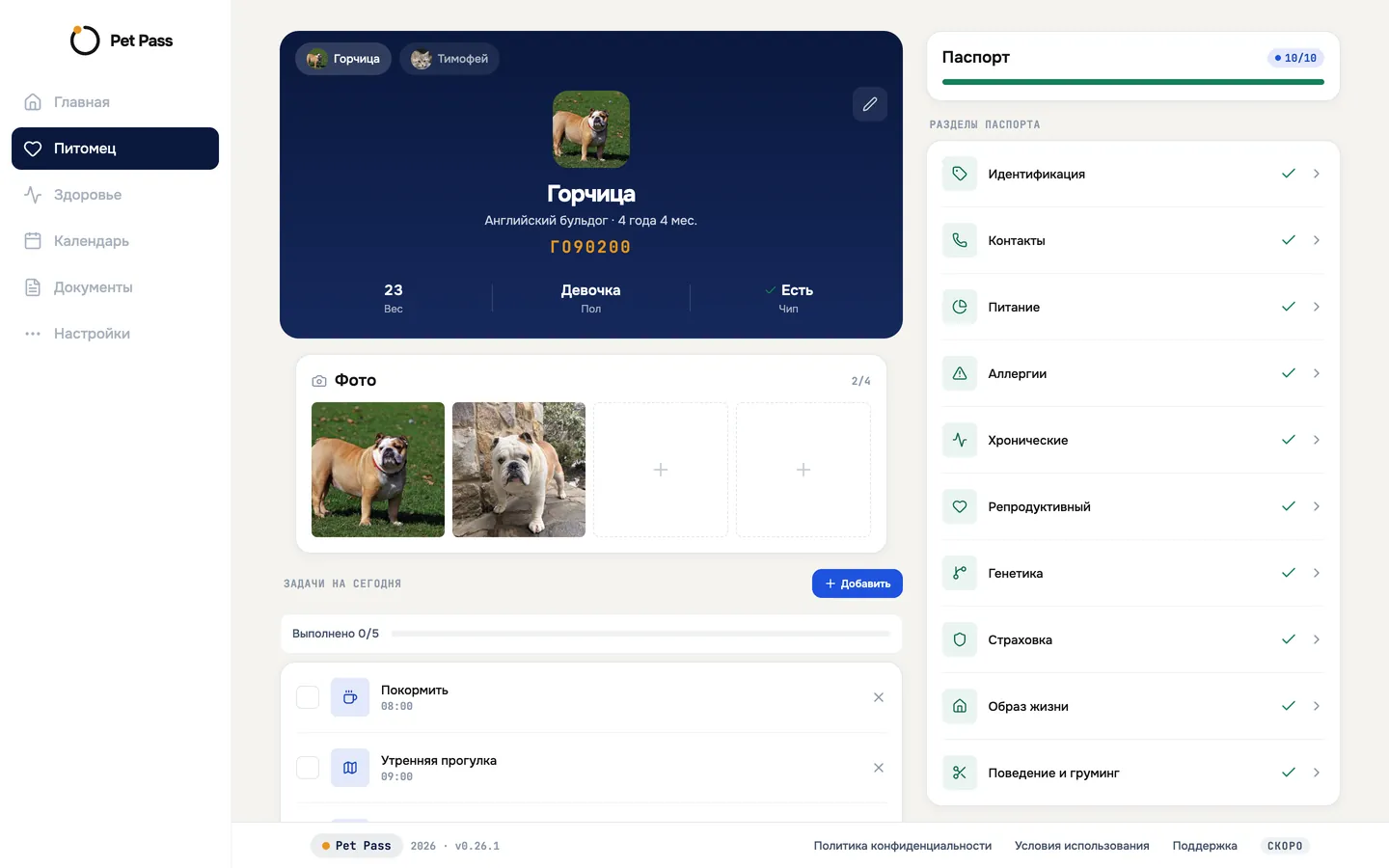Viewport: 1389px width, 868px height.
Task: Click the Chronic conditions pulse icon
Action: [960, 440]
